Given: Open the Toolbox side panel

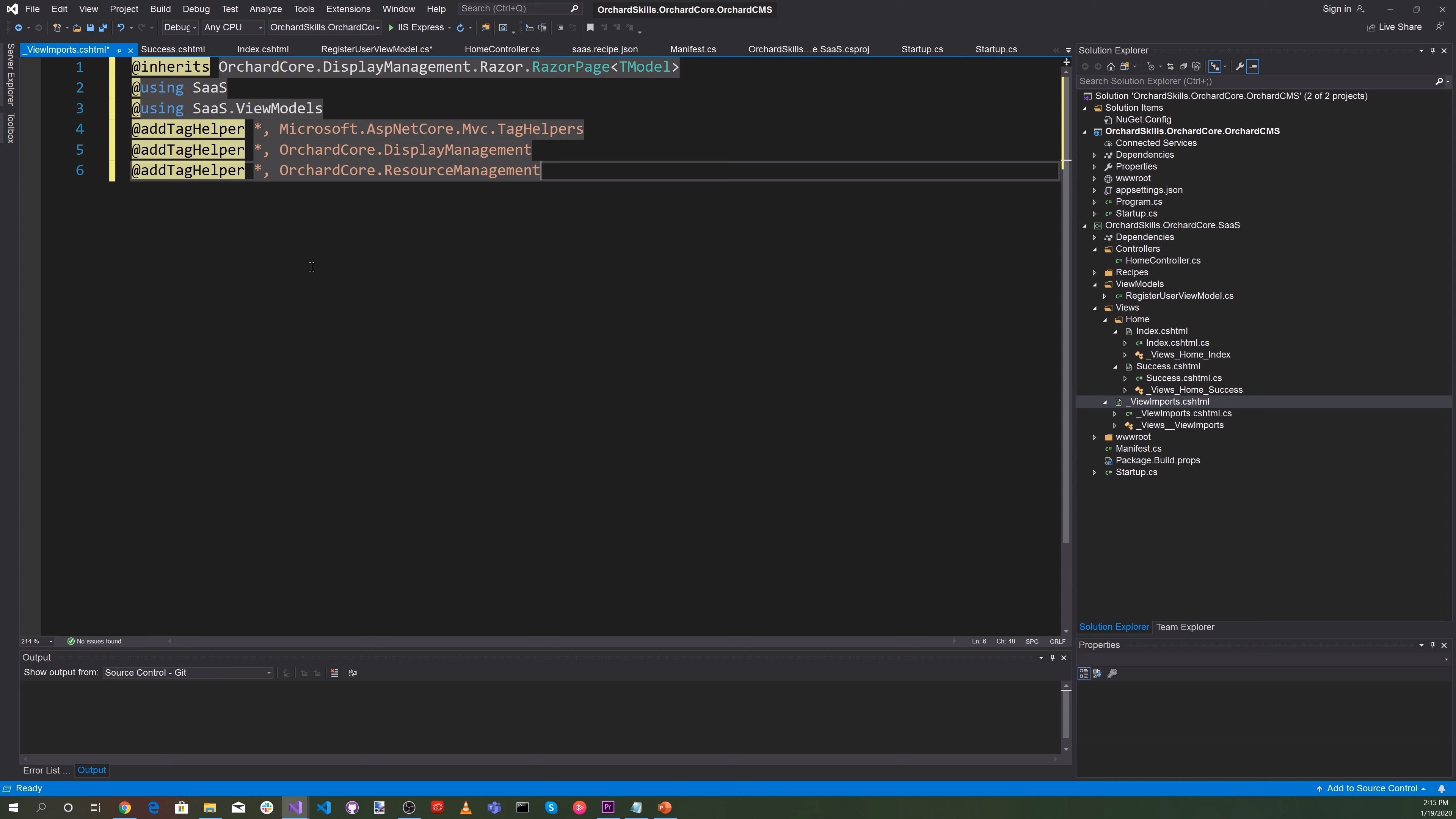Looking at the screenshot, I should 10,128.
